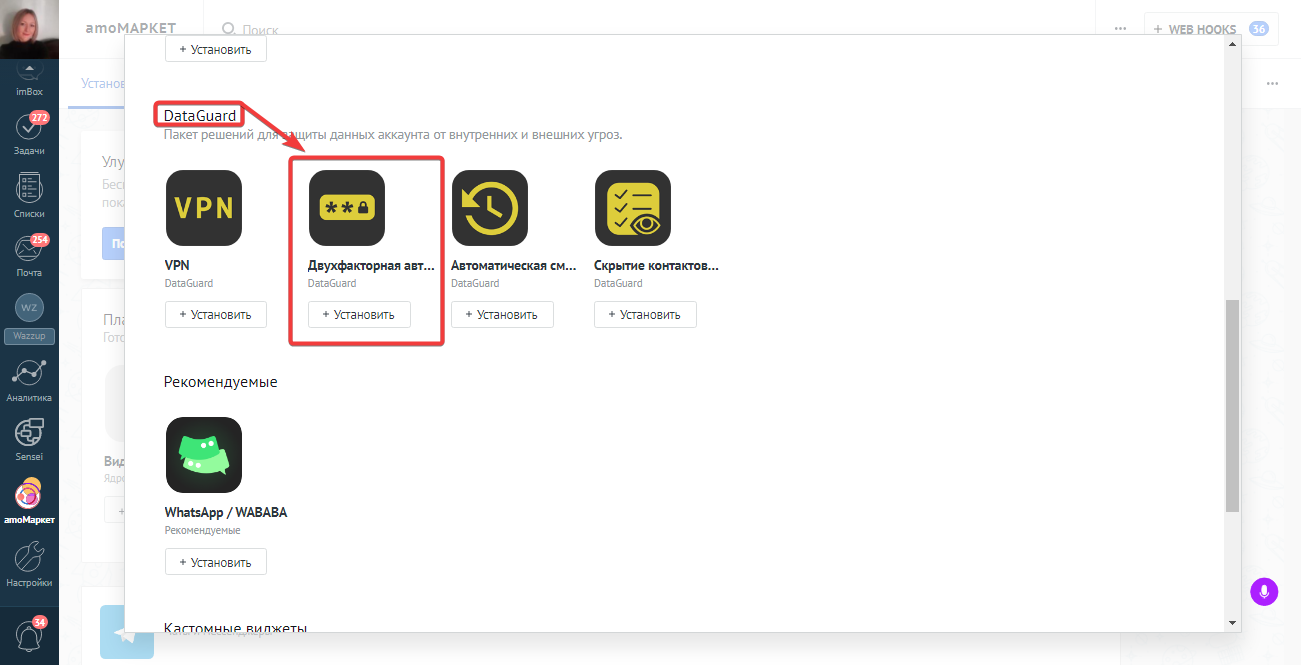Open the three-dots menu near WEB HOOKS
The height and width of the screenshot is (665, 1301).
[1120, 29]
